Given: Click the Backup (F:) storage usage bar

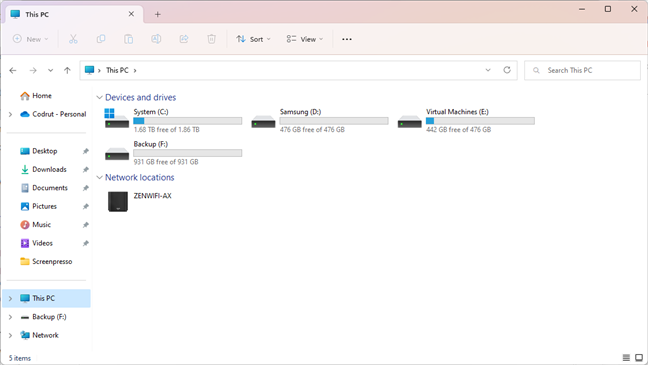Looking at the screenshot, I should [188, 153].
